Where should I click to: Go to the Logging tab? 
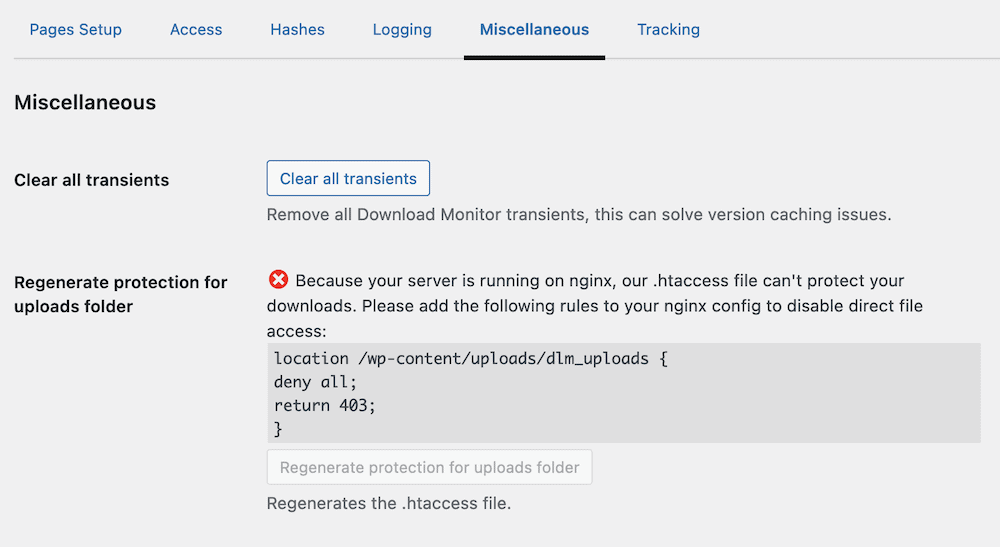click(x=402, y=30)
